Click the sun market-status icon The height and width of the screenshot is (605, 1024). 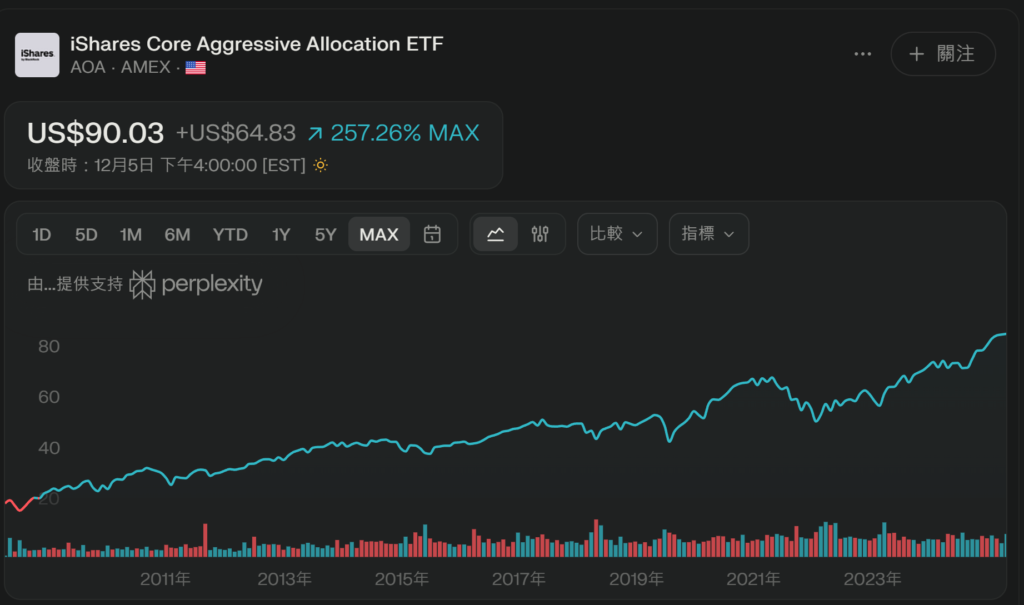click(x=320, y=165)
